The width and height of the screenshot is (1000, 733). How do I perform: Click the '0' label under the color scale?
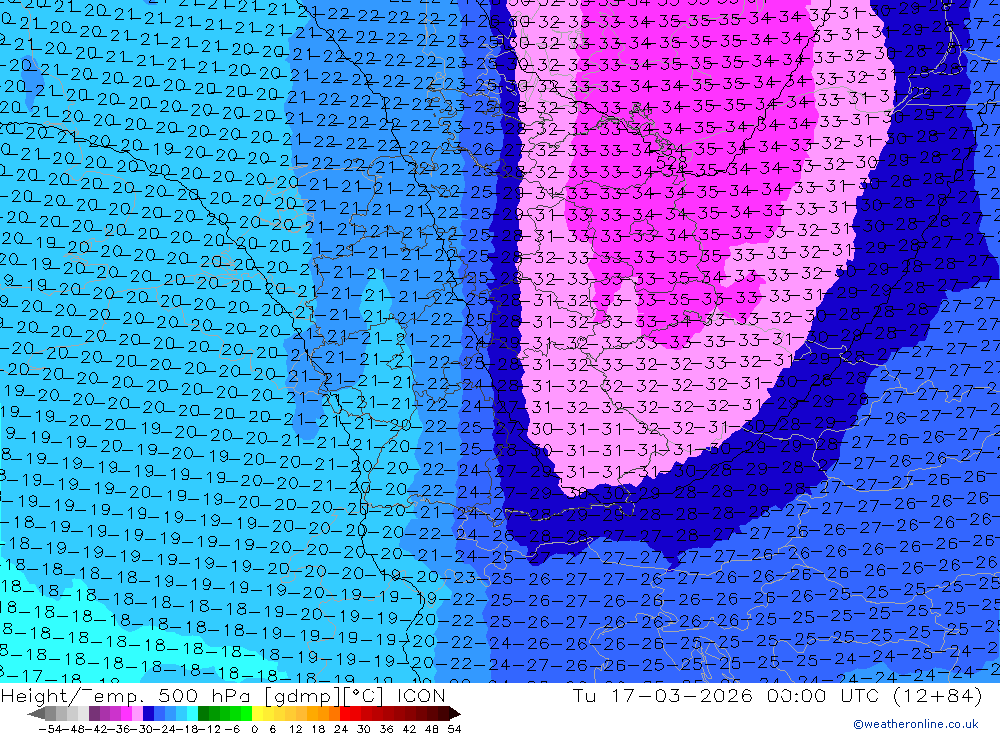[254, 729]
